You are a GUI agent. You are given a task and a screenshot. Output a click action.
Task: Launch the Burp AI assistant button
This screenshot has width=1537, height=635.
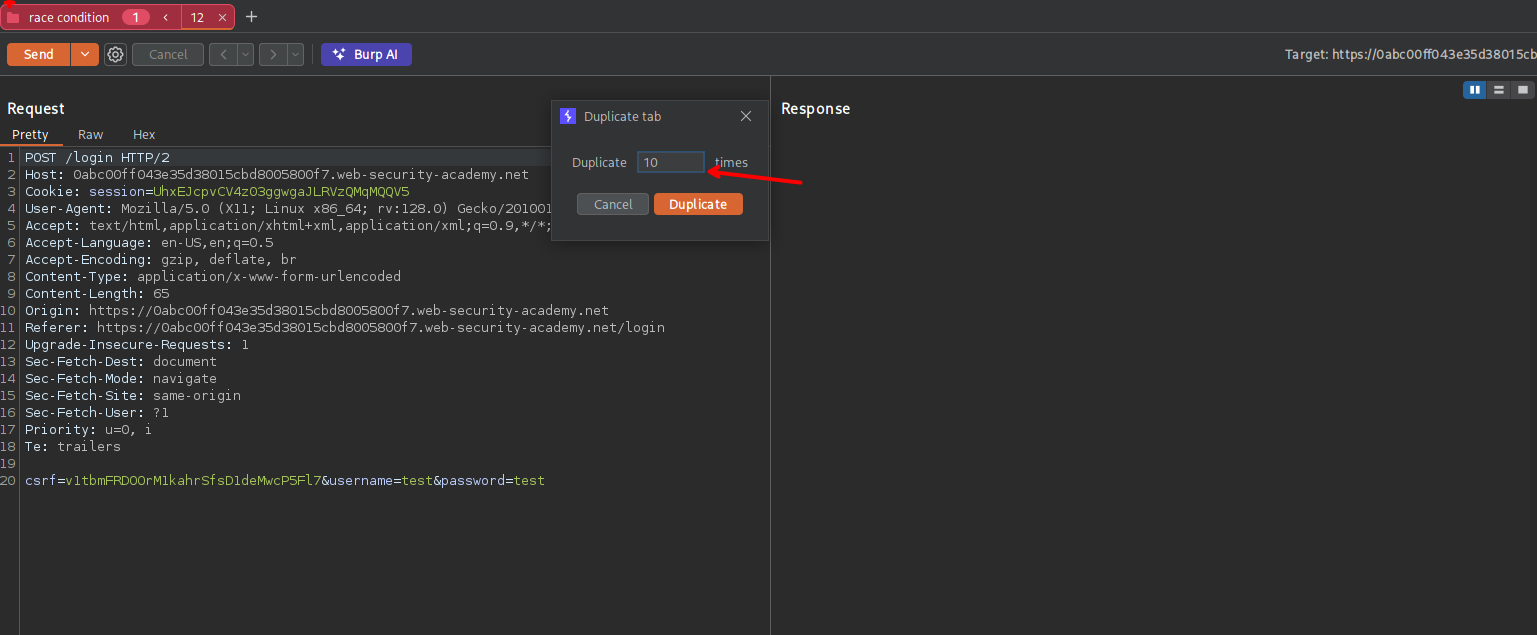coord(366,55)
